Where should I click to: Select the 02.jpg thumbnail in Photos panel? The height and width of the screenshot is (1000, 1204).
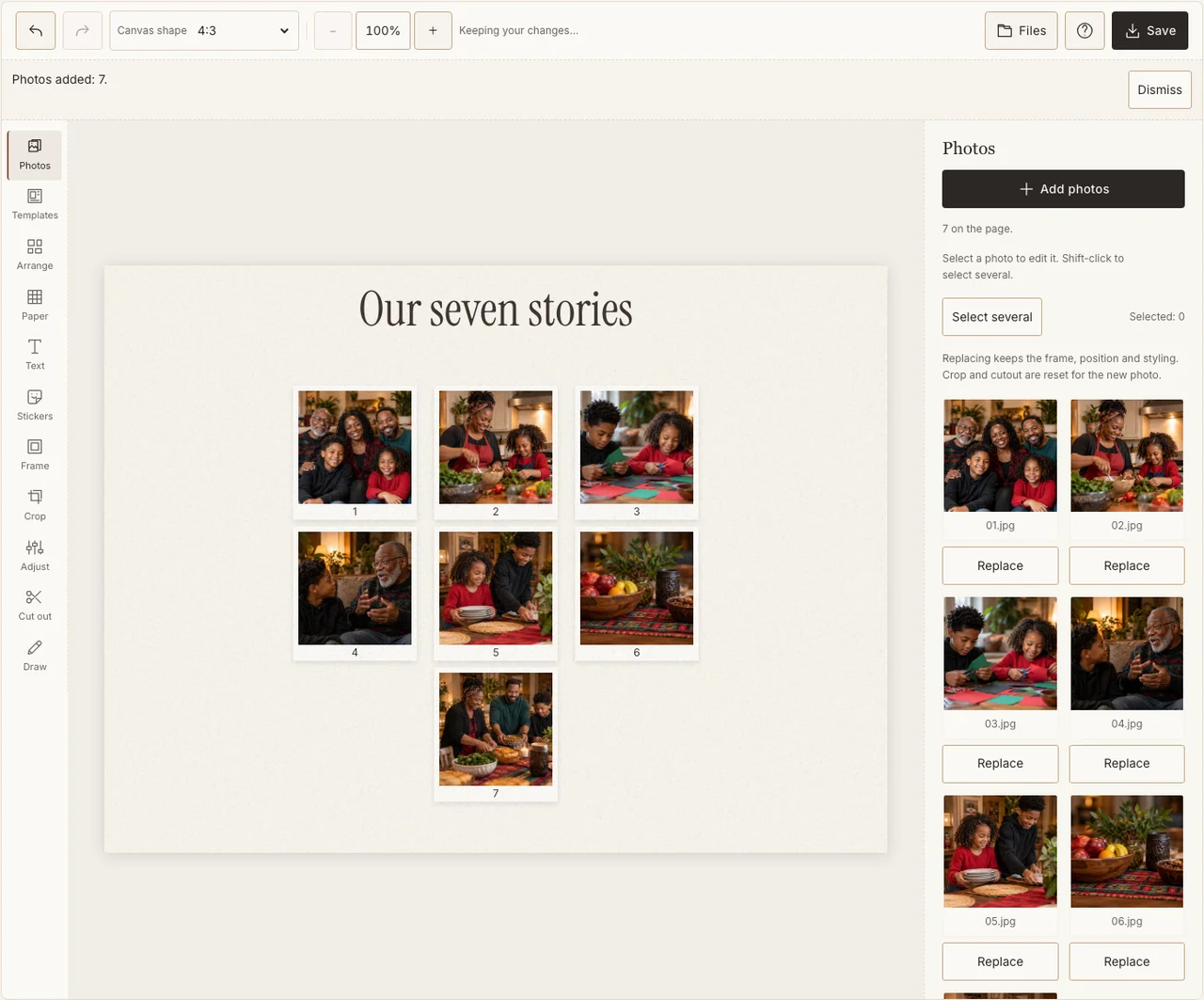(1127, 456)
